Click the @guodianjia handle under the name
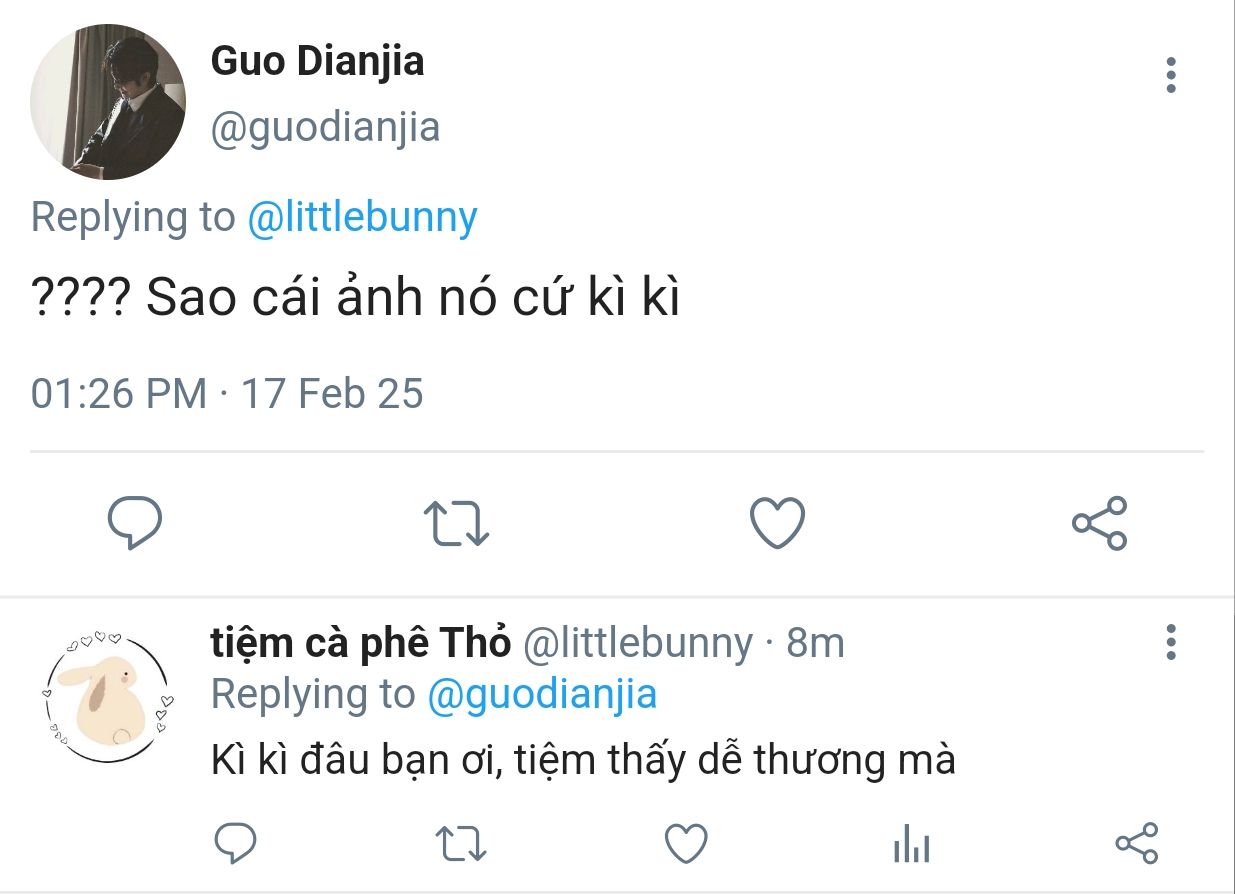Viewport: 1235px width, 894px height. coord(325,128)
